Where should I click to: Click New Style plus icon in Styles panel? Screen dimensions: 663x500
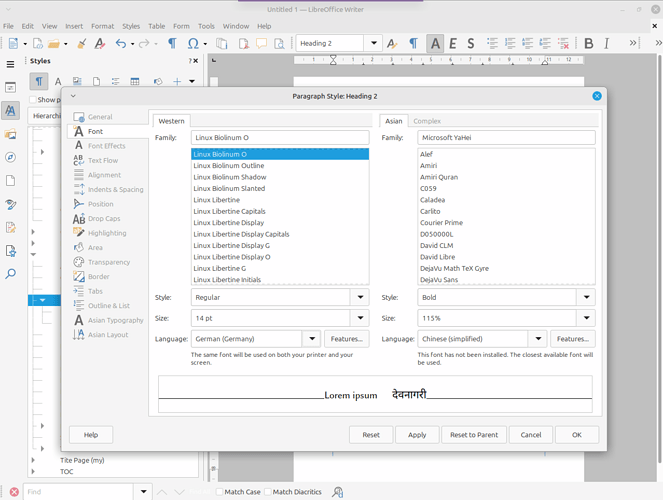(x=177, y=82)
